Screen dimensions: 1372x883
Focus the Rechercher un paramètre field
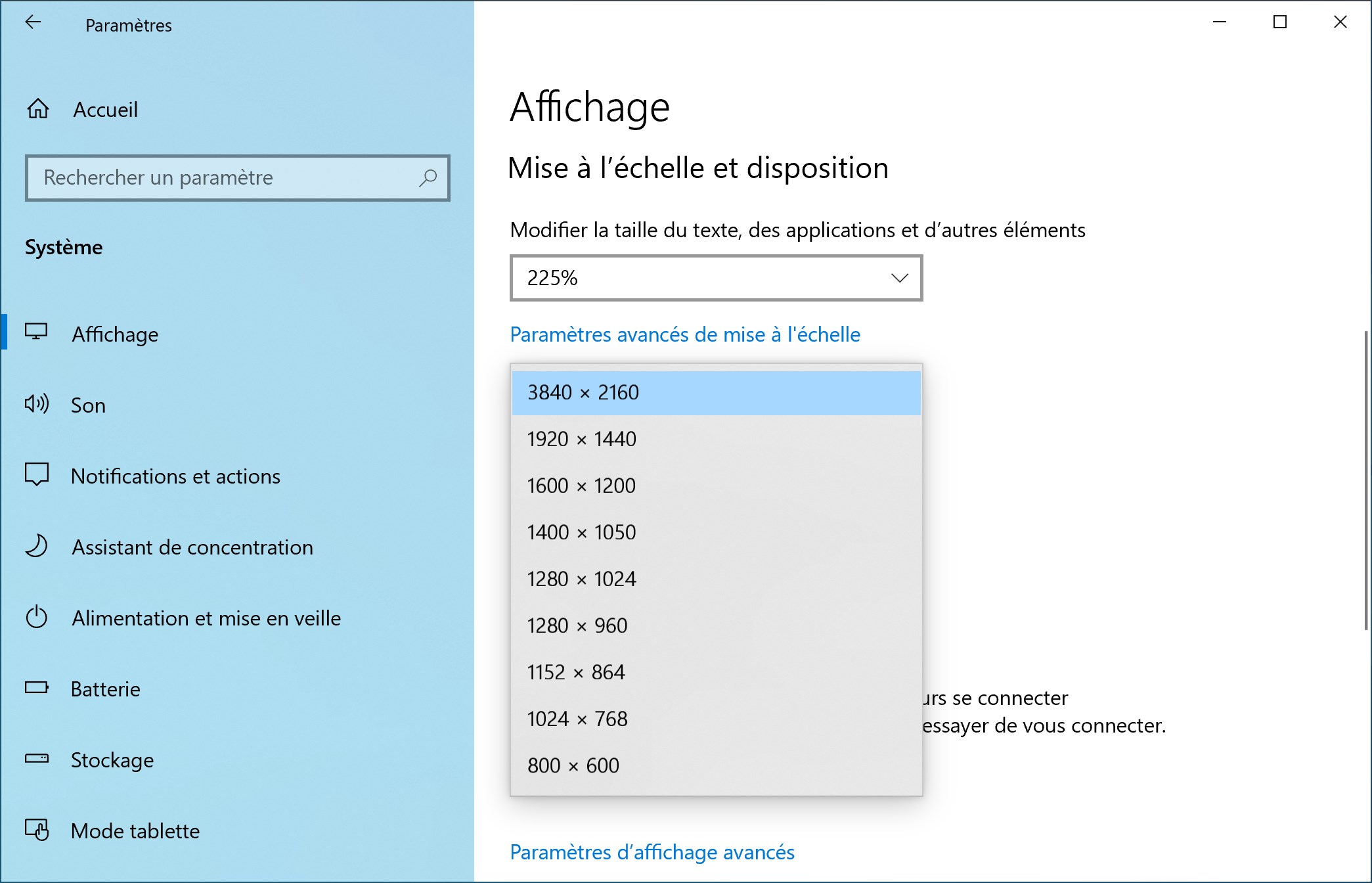coord(237,178)
